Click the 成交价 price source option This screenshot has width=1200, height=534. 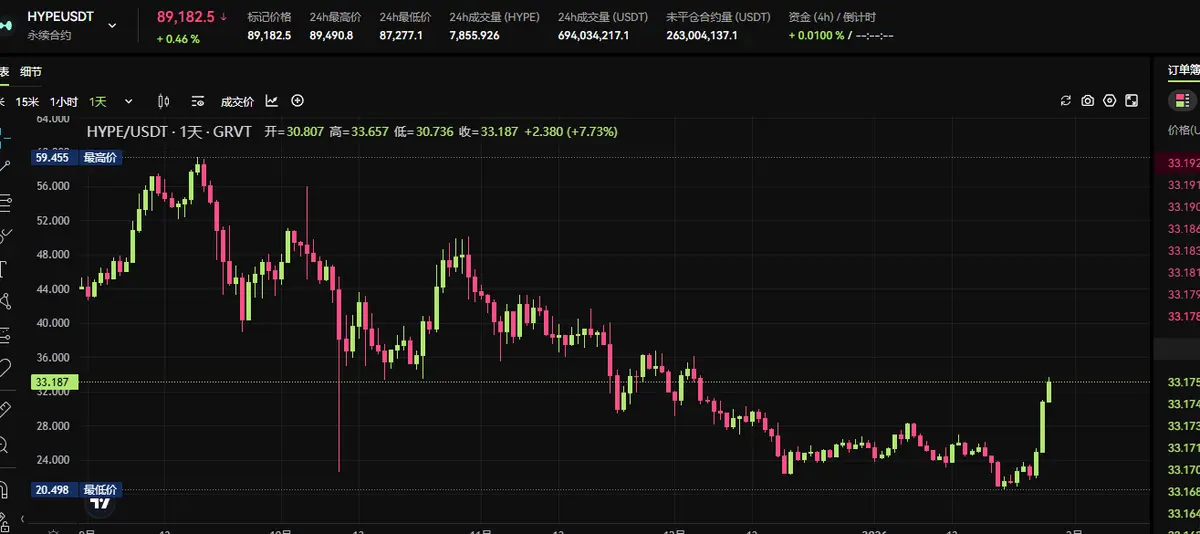pos(237,101)
